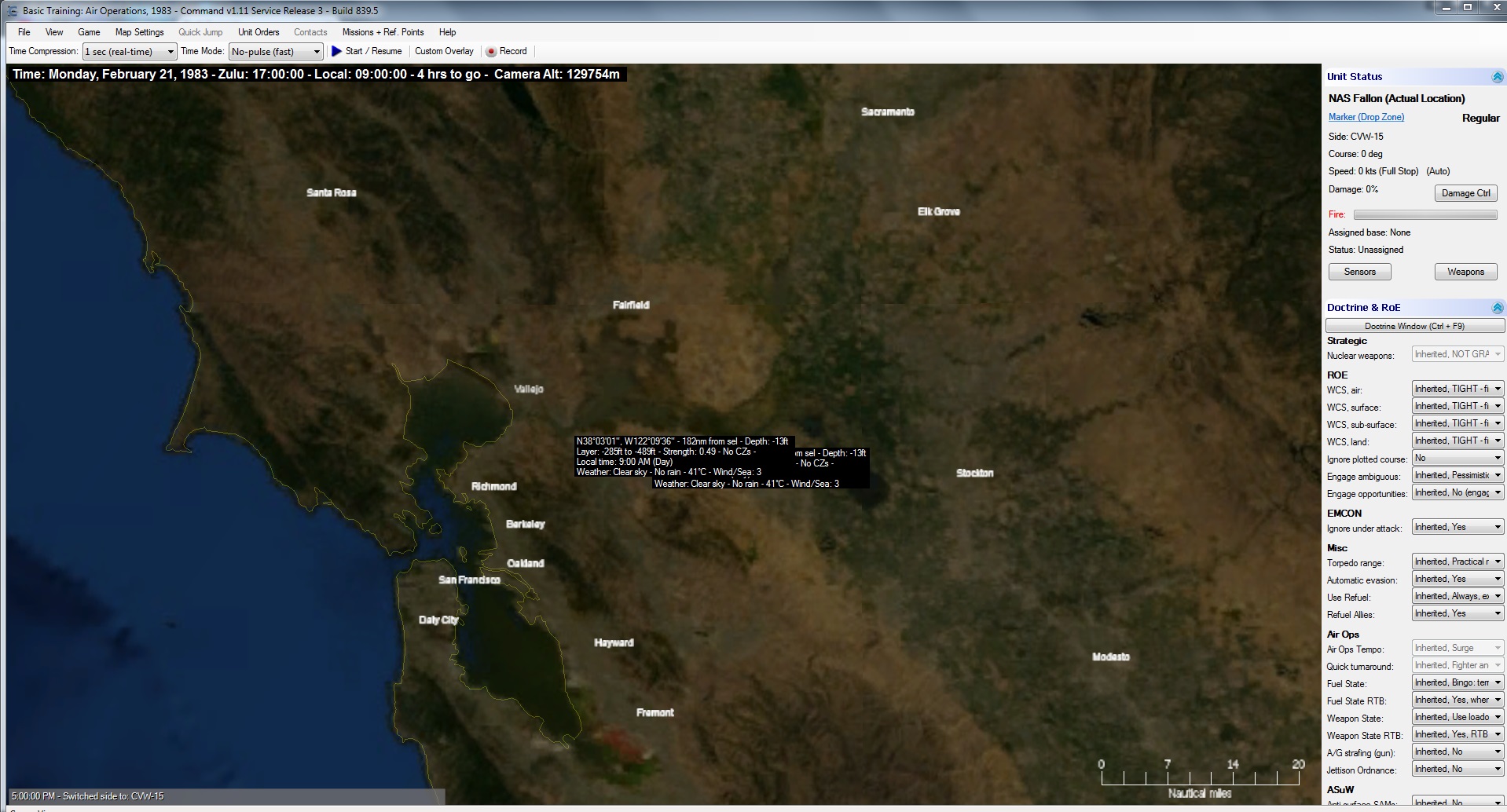Image resolution: width=1507 pixels, height=812 pixels.
Task: Click the NAS Fallon unit name
Action: 1396,98
